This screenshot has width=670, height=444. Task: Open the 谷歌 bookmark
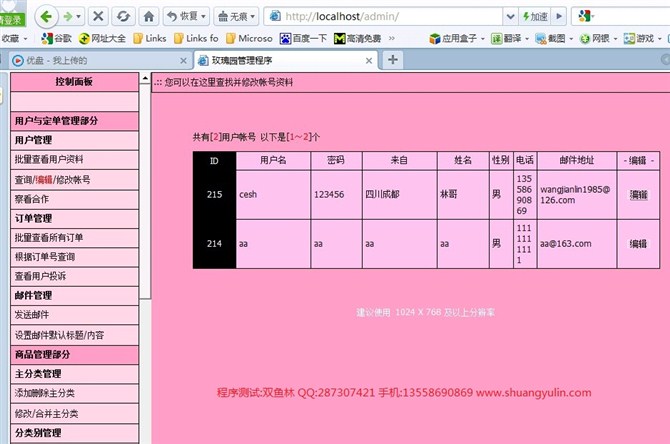click(56, 38)
